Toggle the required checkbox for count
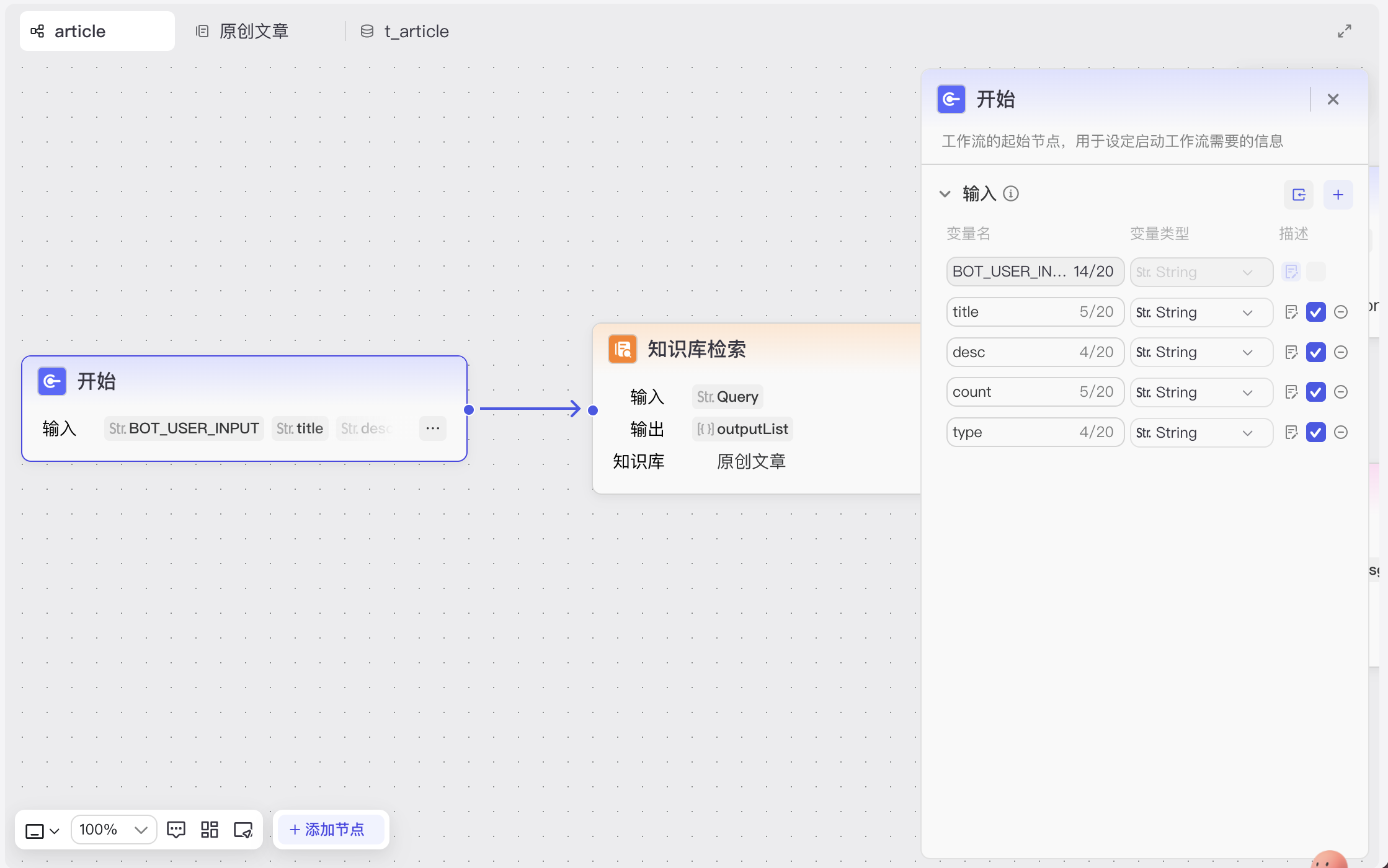Screen dimensions: 1388x868 pos(1315,392)
